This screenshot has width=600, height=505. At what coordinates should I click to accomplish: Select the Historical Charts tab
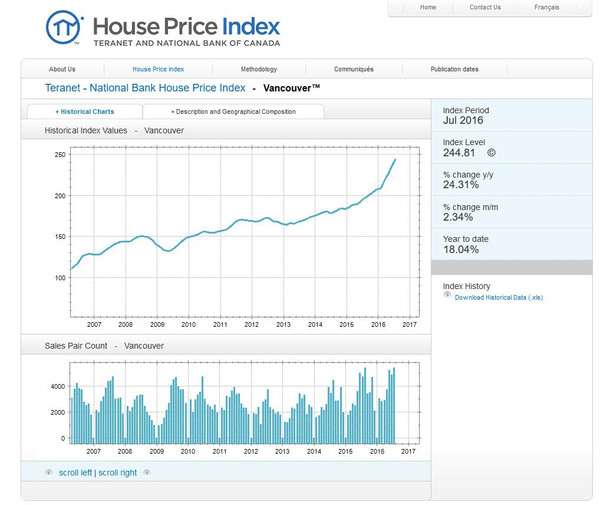pyautogui.click(x=85, y=112)
